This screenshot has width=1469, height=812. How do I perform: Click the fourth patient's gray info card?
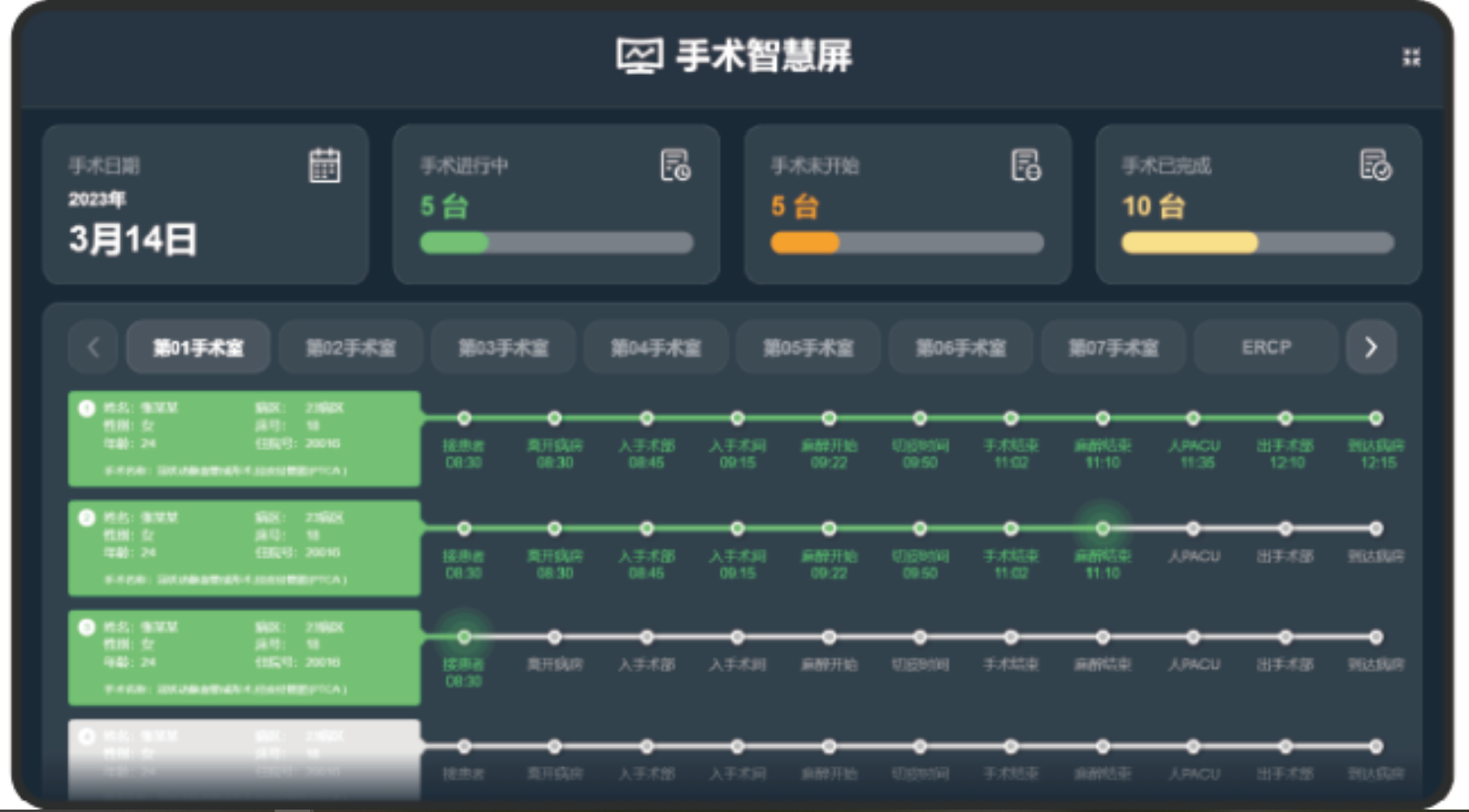click(x=242, y=759)
